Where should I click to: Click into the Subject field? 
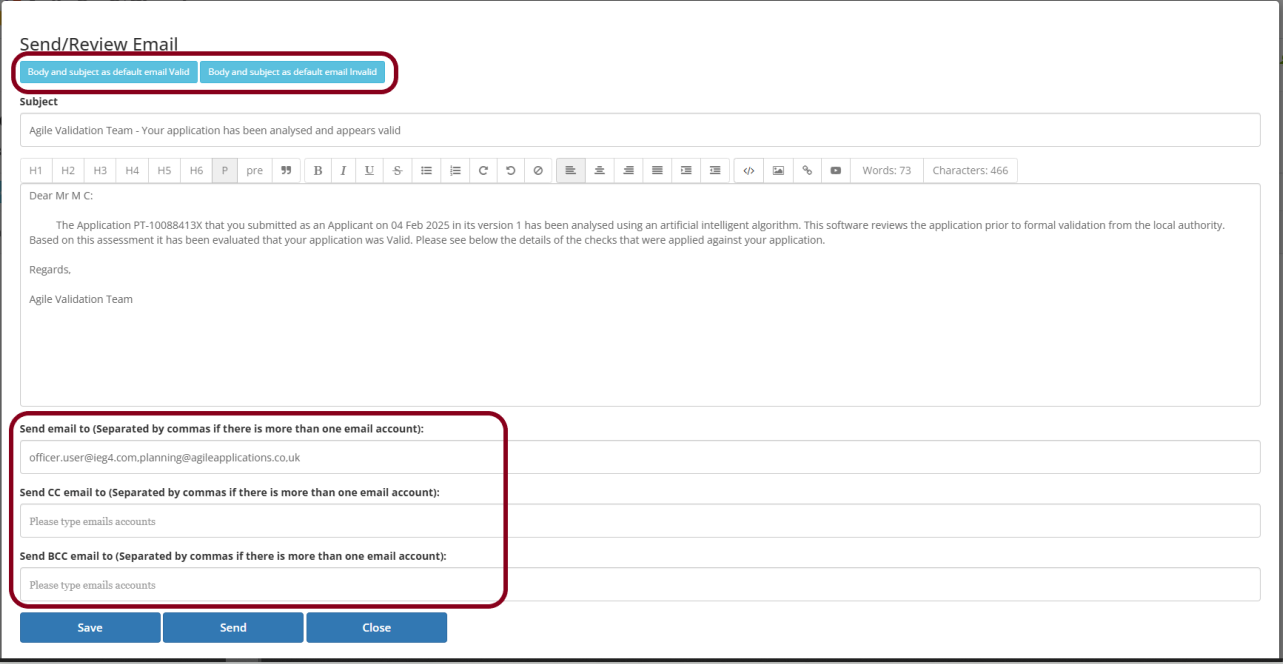[x=640, y=130]
